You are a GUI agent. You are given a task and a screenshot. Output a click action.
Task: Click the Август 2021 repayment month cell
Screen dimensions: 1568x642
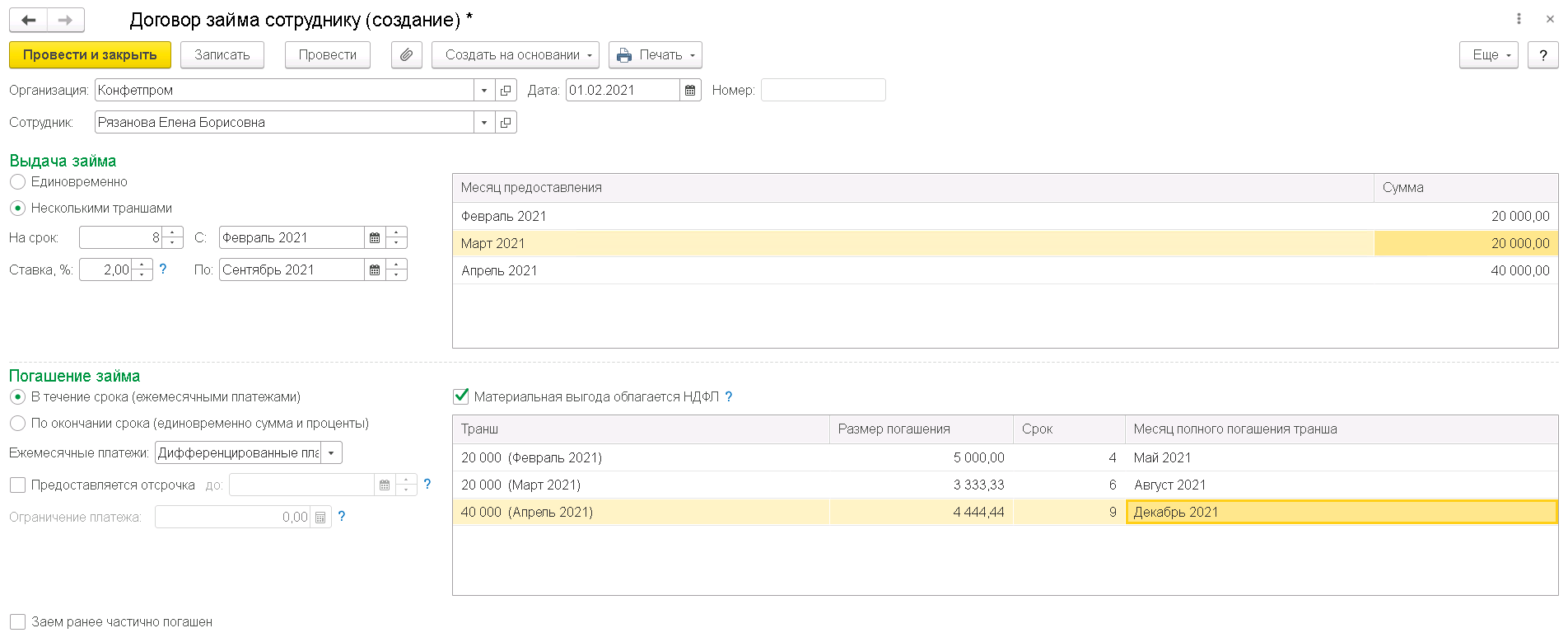click(1342, 485)
